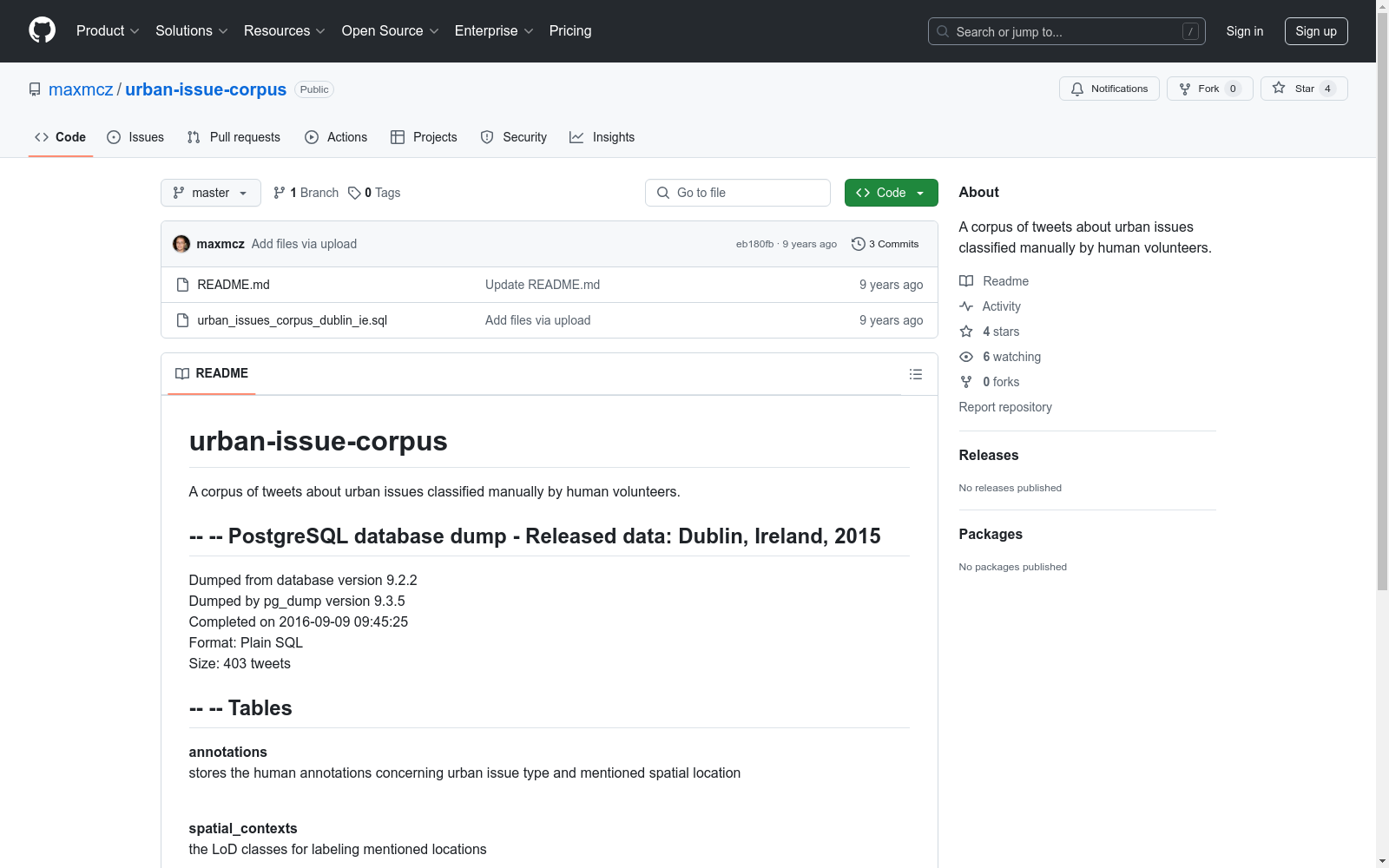Click the Notifications bell button
1389x868 pixels.
[x=1109, y=89]
